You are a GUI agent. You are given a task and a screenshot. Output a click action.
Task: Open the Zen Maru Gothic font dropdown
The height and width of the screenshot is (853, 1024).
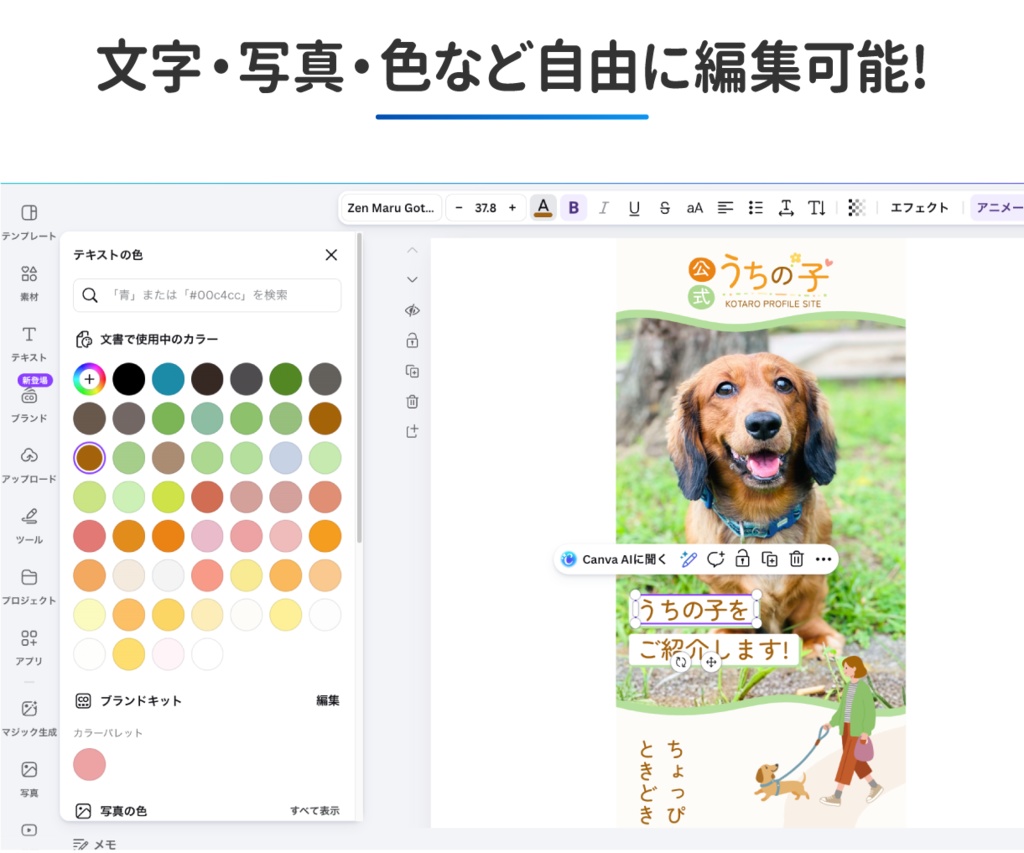coord(390,207)
